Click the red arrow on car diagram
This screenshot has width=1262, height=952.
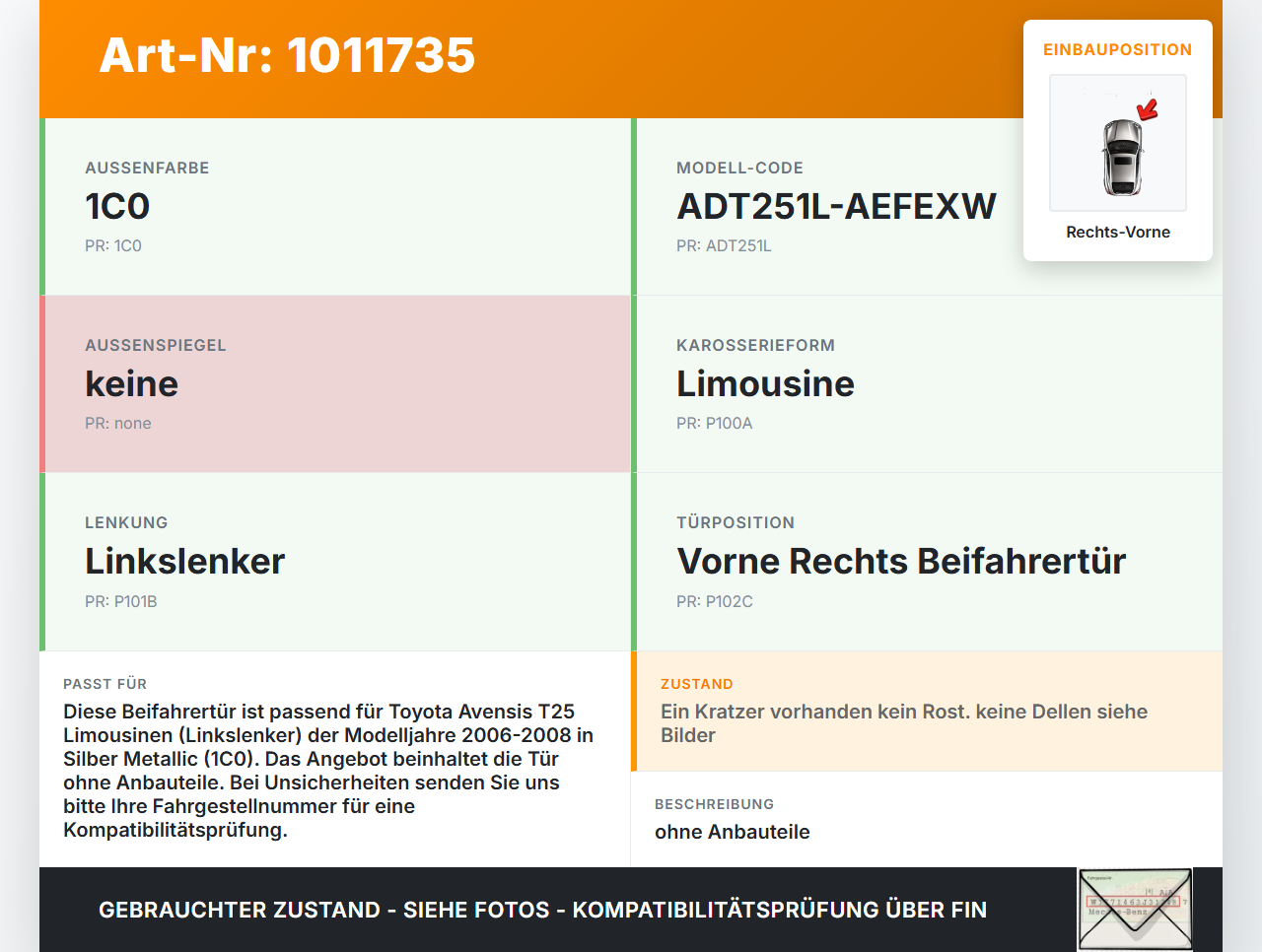(1148, 109)
